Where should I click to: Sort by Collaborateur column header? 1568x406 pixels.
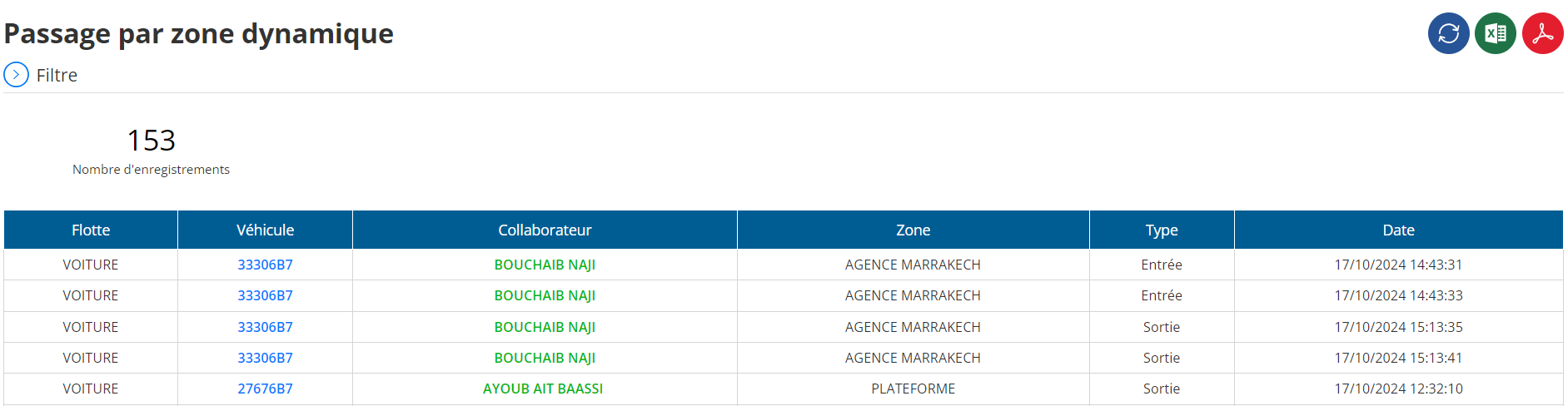coord(545,230)
